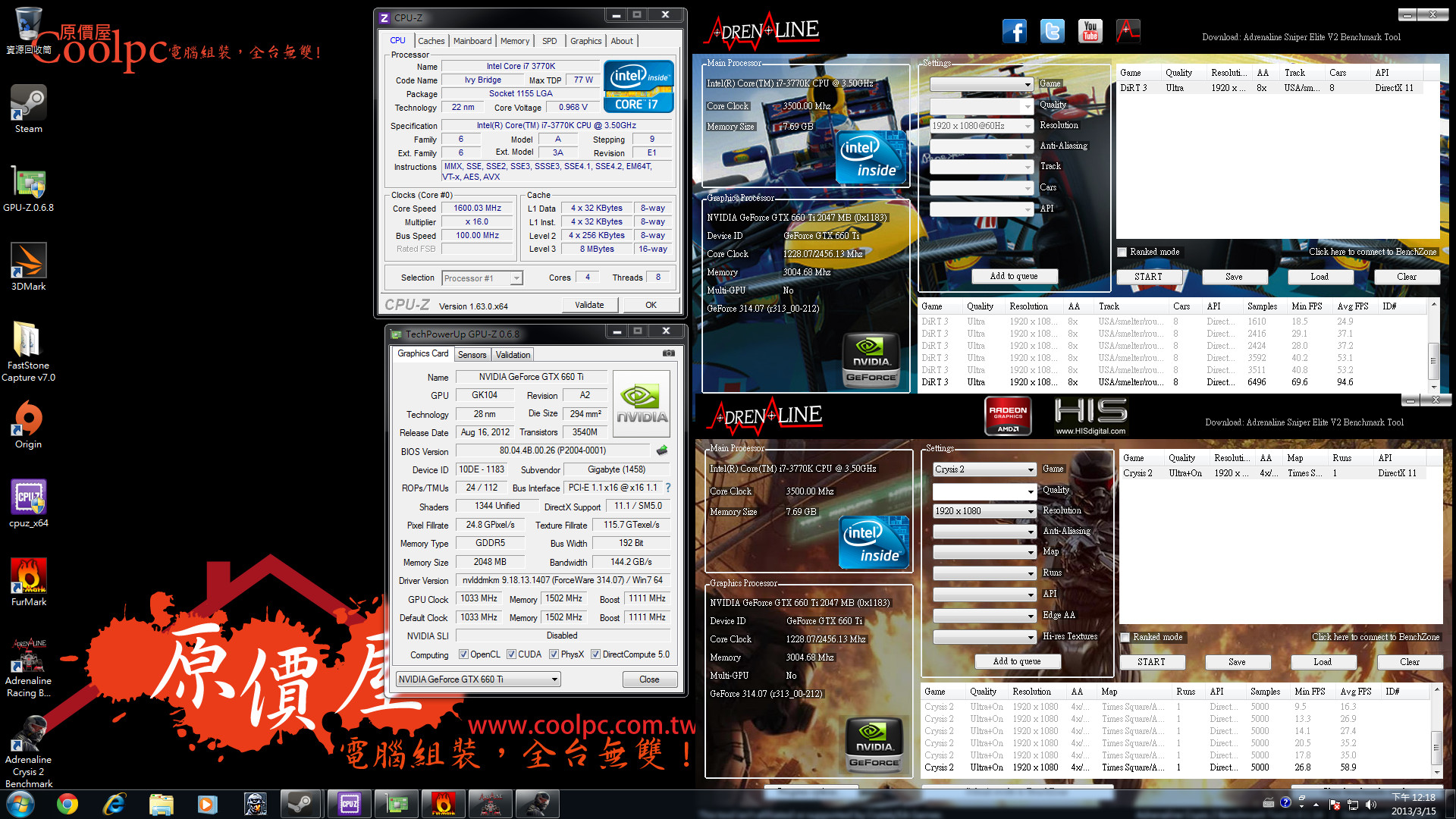Enable Ranked mode in Crysis 2 benchmark window

(x=1125, y=637)
